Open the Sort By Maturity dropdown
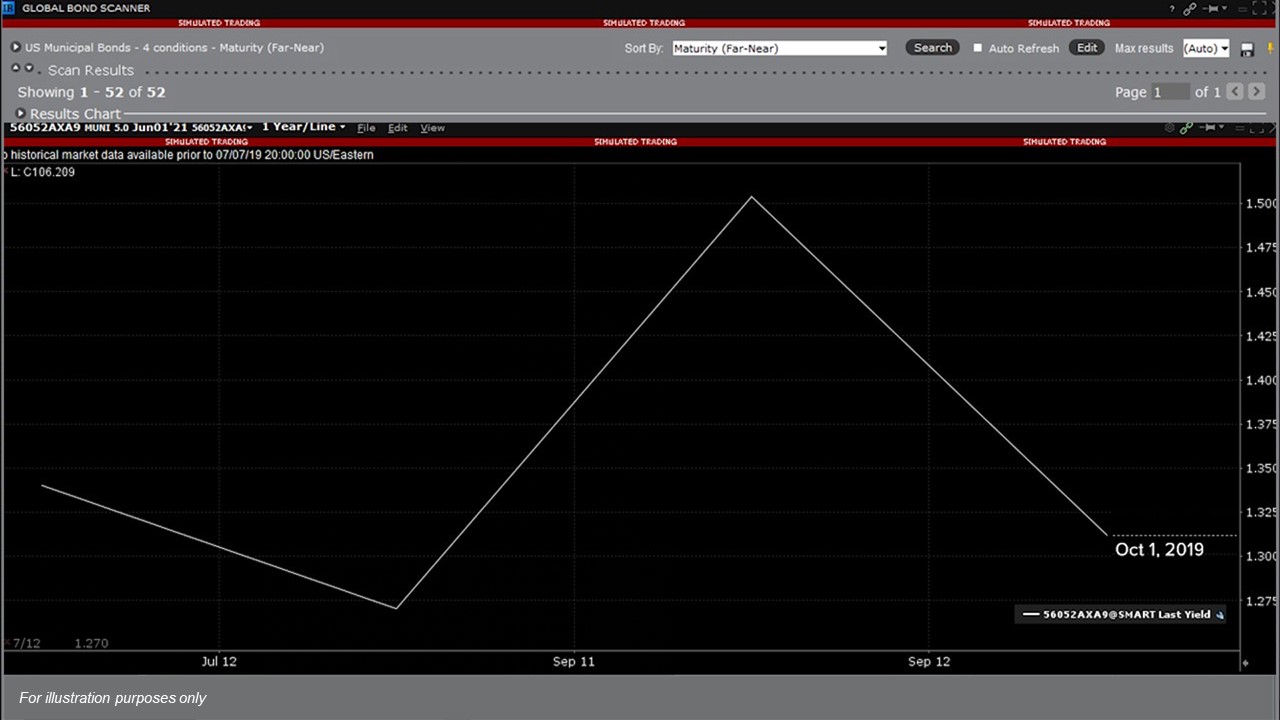1280x720 pixels. [779, 48]
